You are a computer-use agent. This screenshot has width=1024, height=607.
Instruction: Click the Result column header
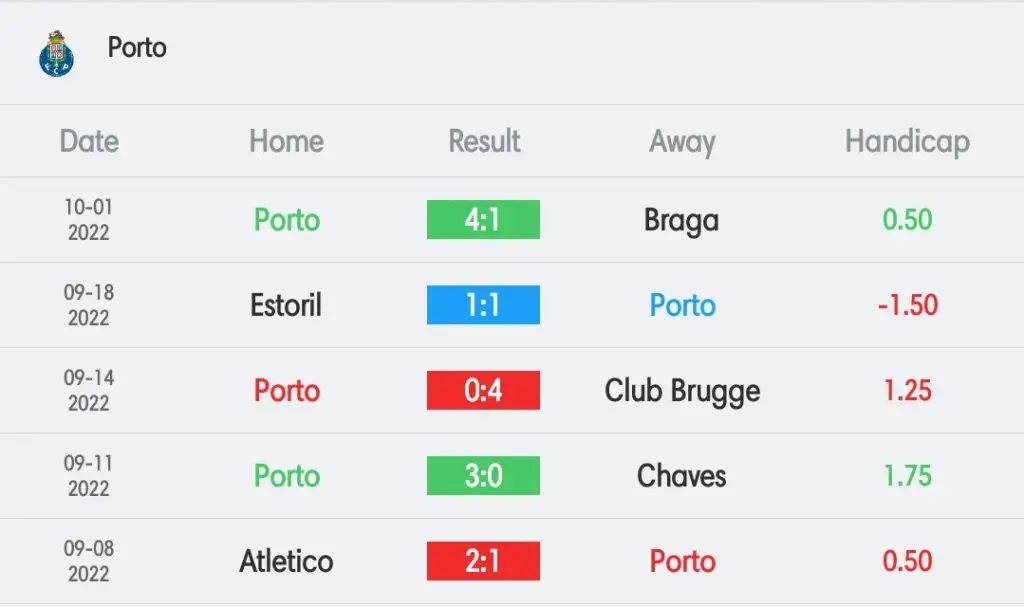coord(484,141)
